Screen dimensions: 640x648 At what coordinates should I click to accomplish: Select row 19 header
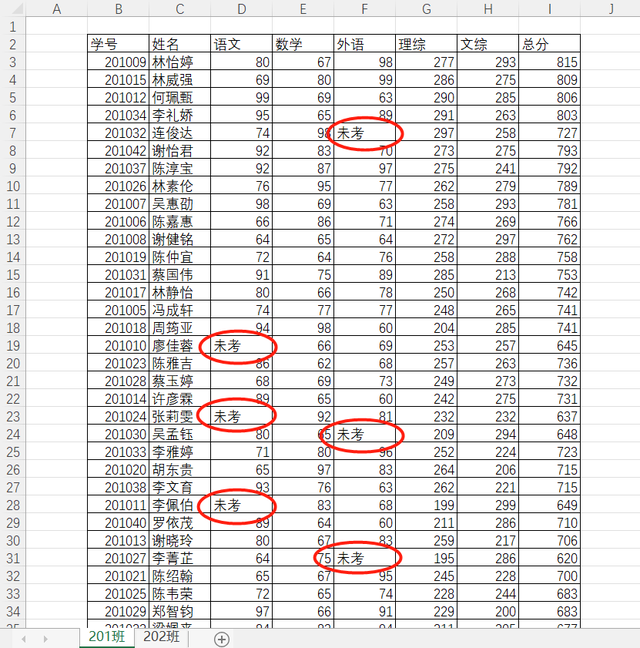click(13, 345)
